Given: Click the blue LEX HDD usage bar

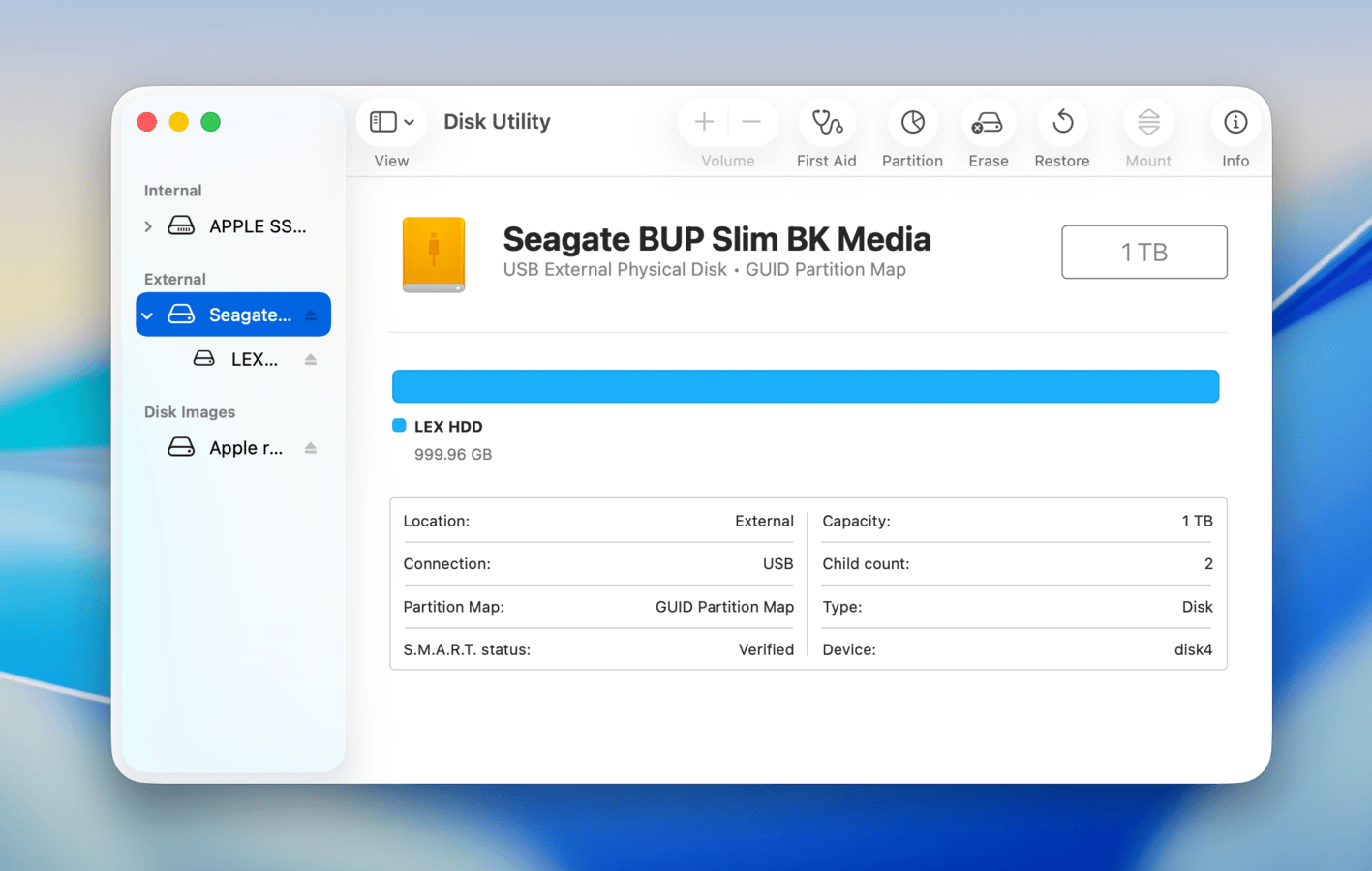Looking at the screenshot, I should pos(805,386).
